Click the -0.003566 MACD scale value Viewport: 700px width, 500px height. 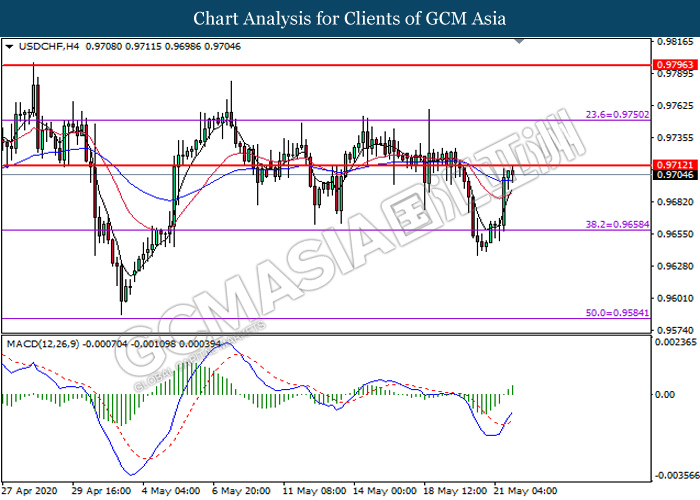(677, 475)
